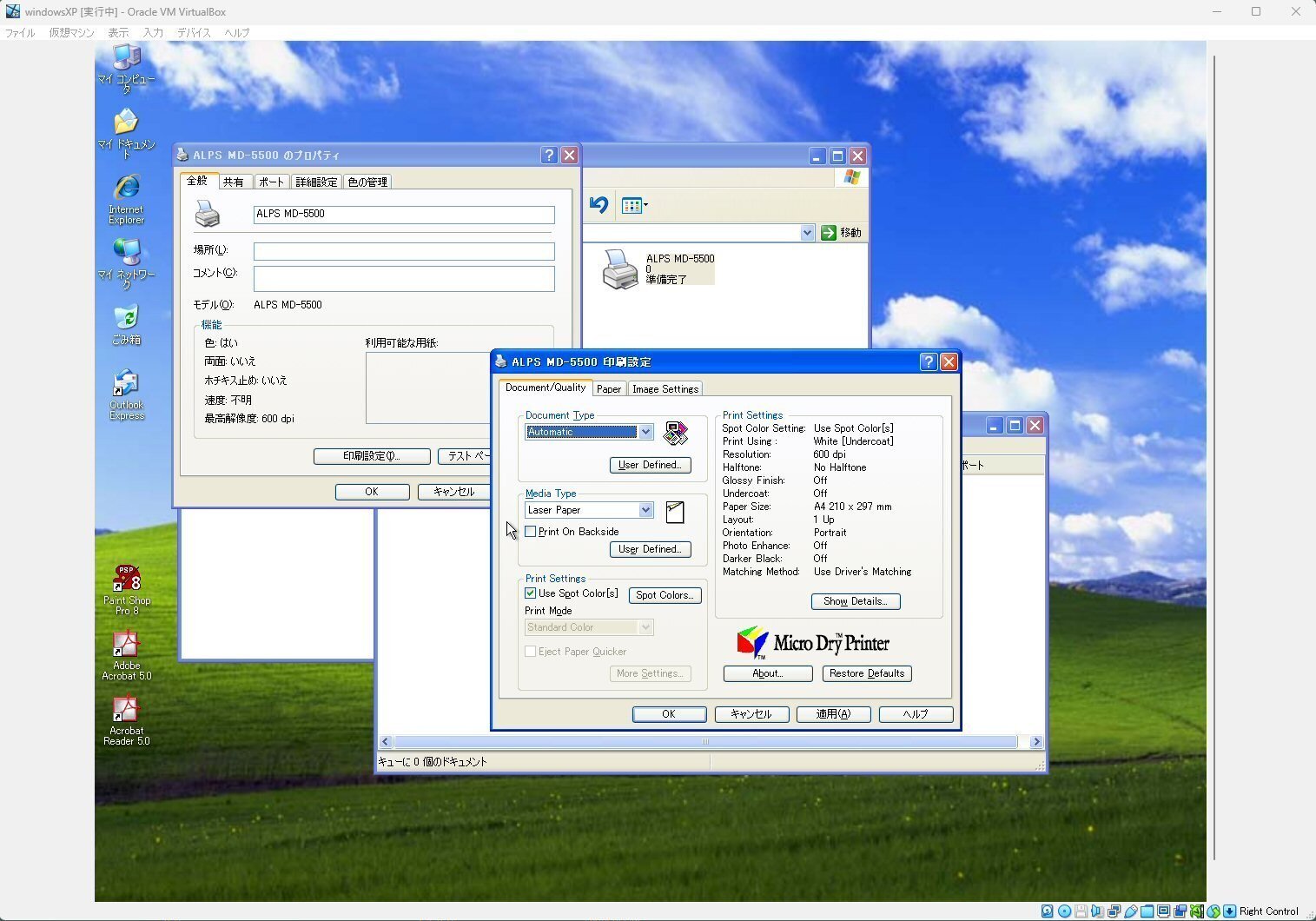Click the undo arrow toolbar icon
This screenshot has height=921, width=1316.
[598, 205]
